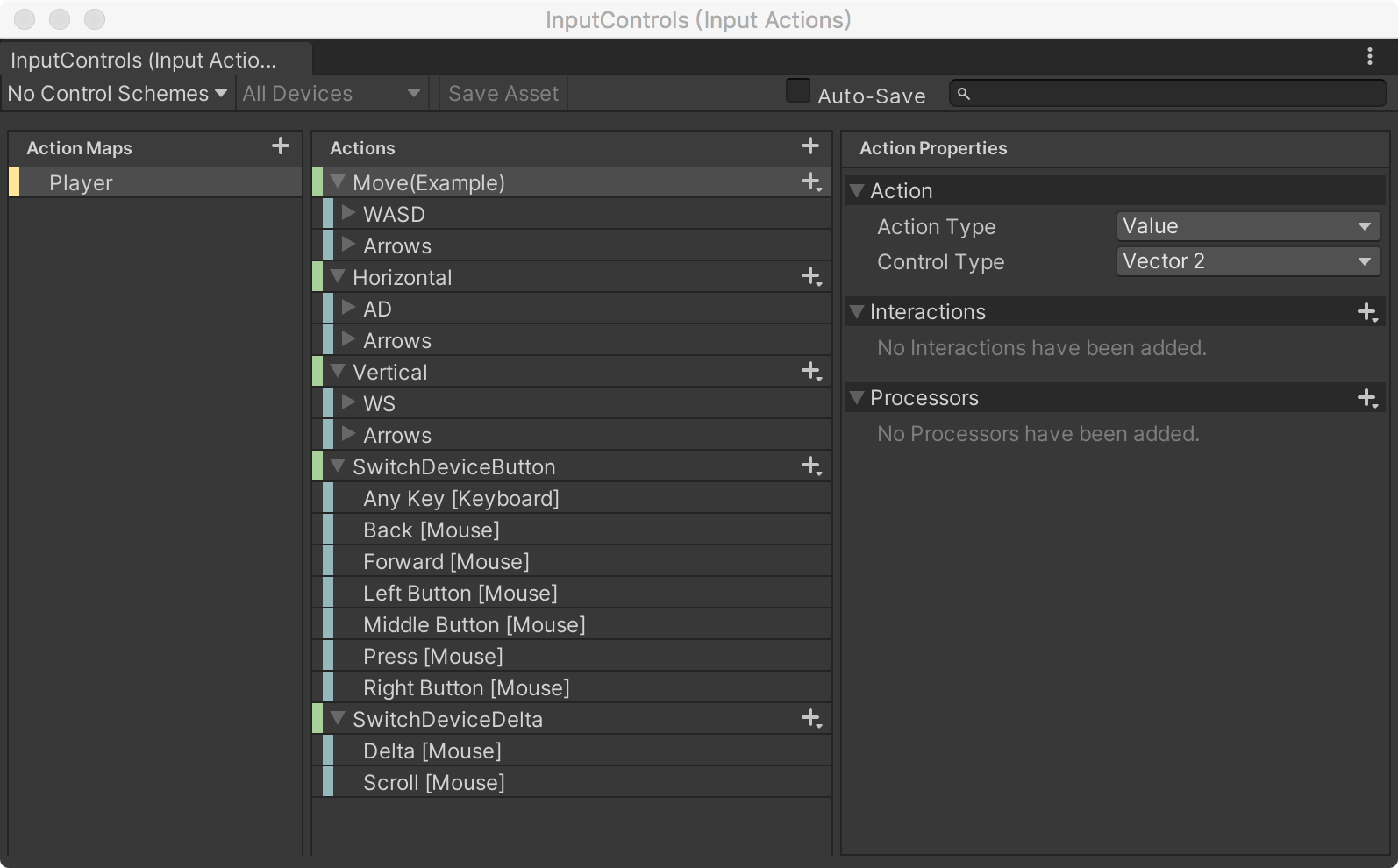Collapse the SwitchDeviceDelta action
Viewport: 1398px width, 868px height.
tap(338, 718)
